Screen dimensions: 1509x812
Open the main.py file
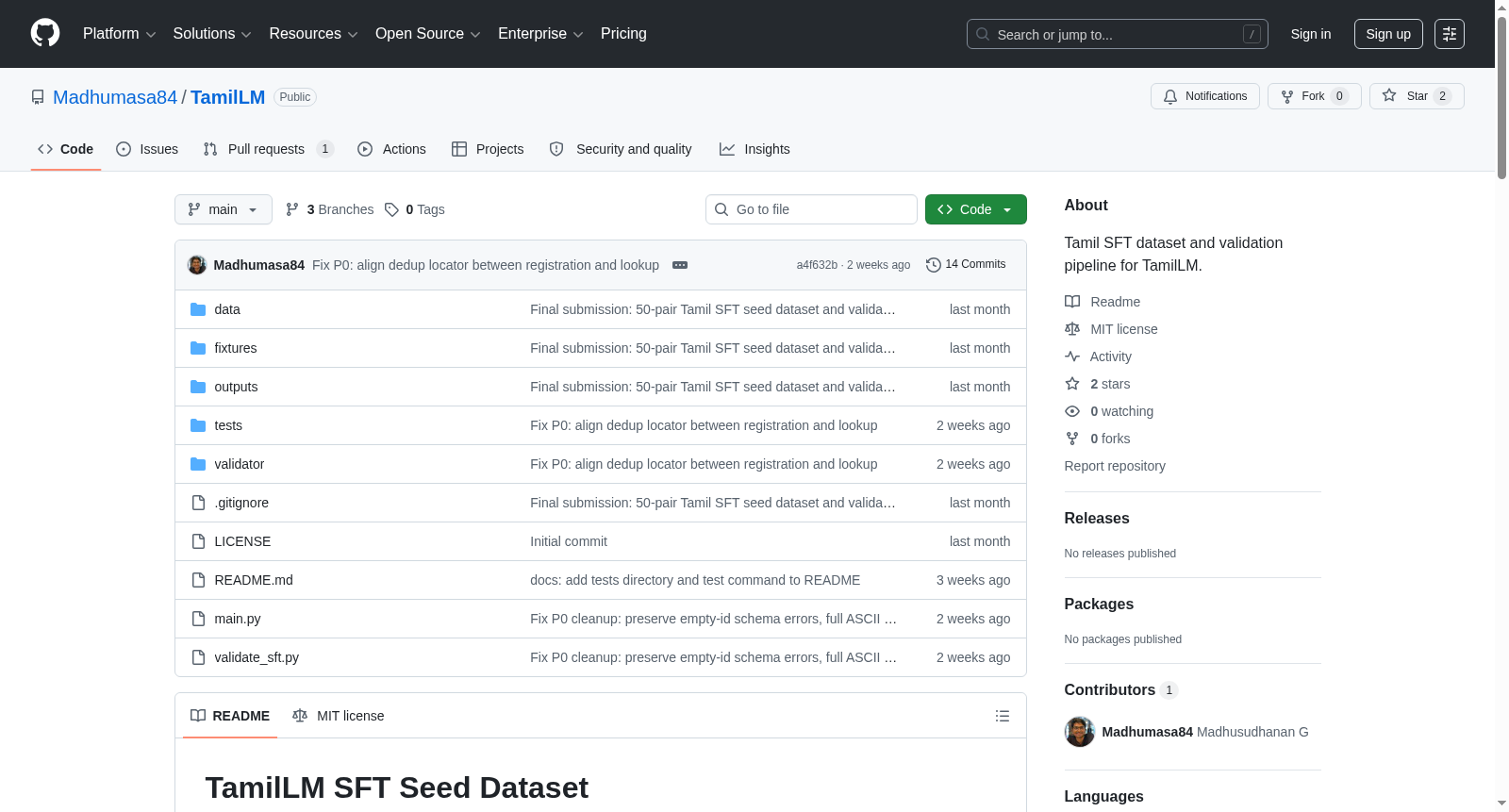[x=238, y=619]
